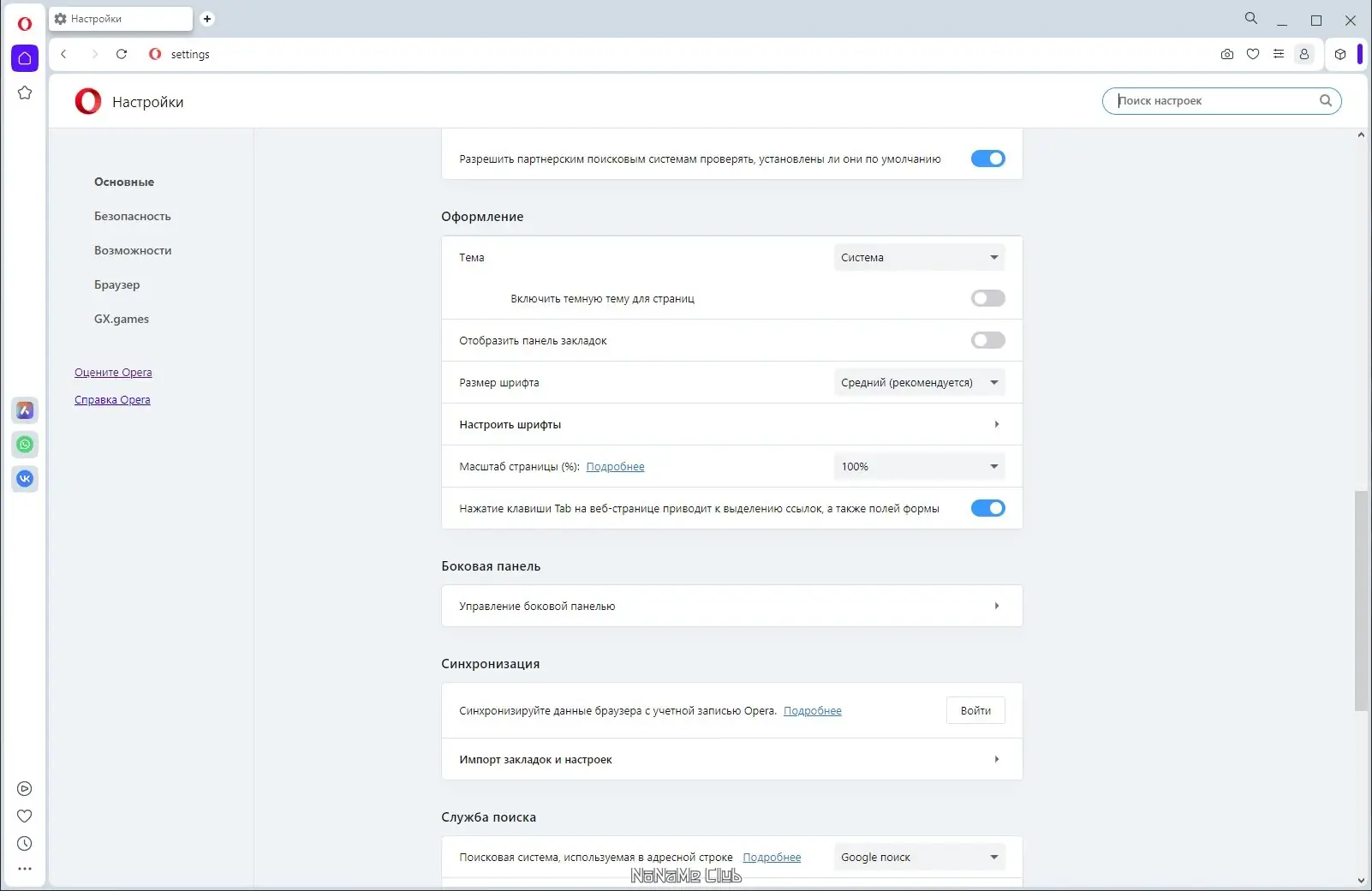Viewport: 1372px width, 891px height.
Task: Open Aria AI sidebar icon
Action: point(25,410)
